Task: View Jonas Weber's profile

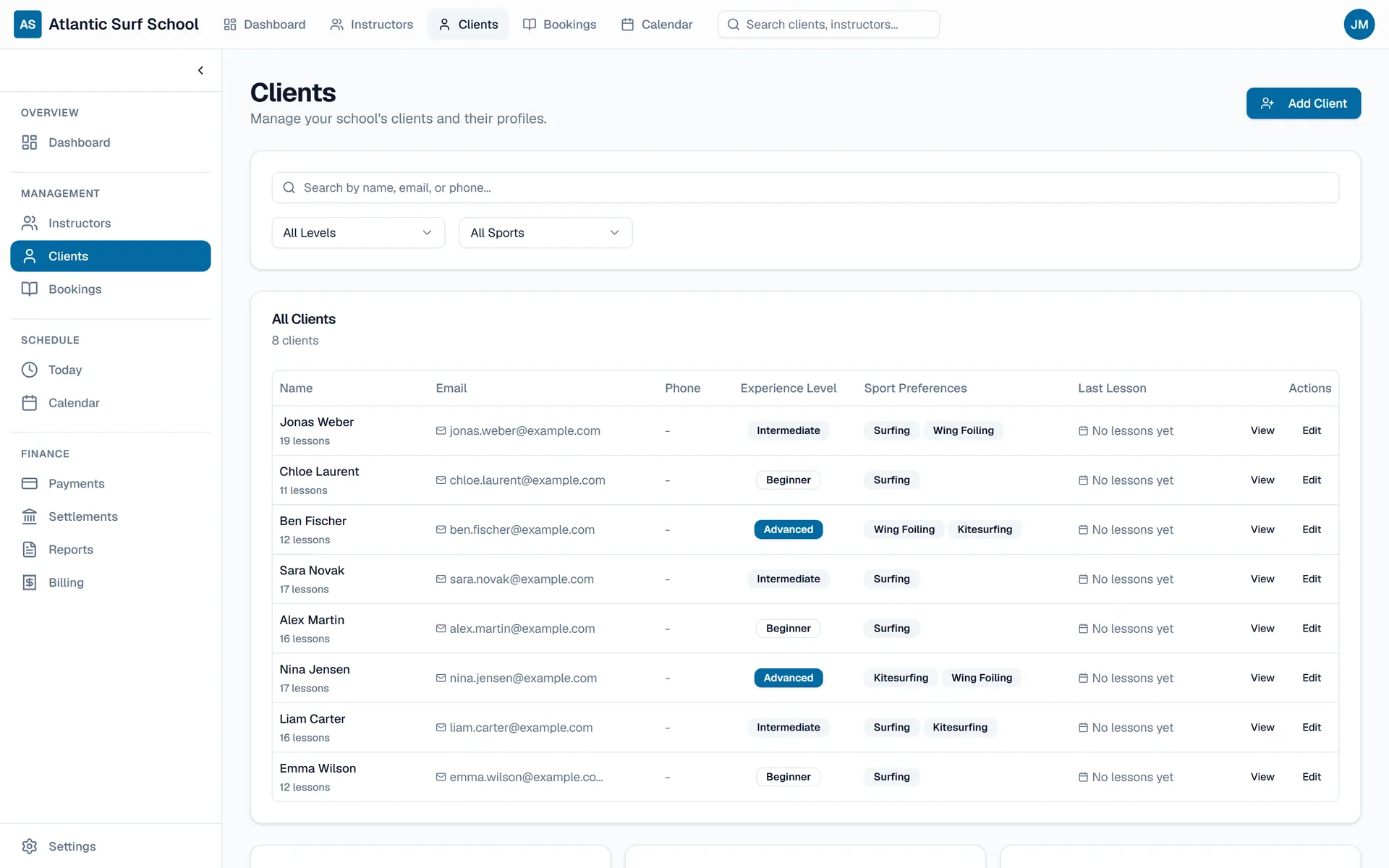Action: coord(1262,430)
